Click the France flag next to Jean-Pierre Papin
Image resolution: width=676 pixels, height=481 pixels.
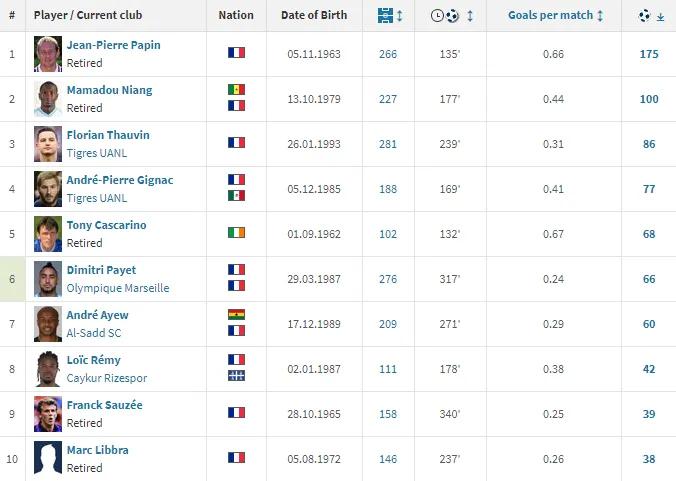tap(236, 53)
